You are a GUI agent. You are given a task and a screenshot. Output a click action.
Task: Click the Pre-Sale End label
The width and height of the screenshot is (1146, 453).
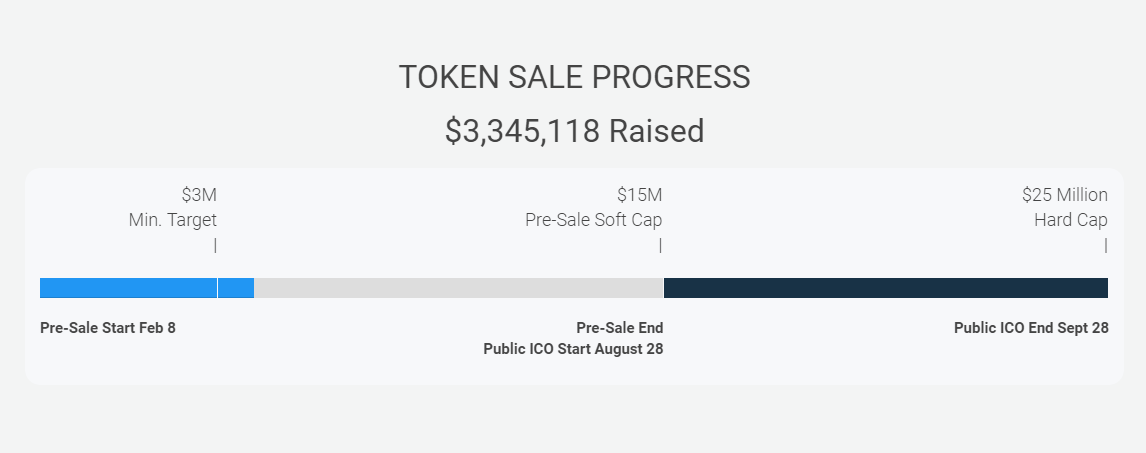pos(619,328)
